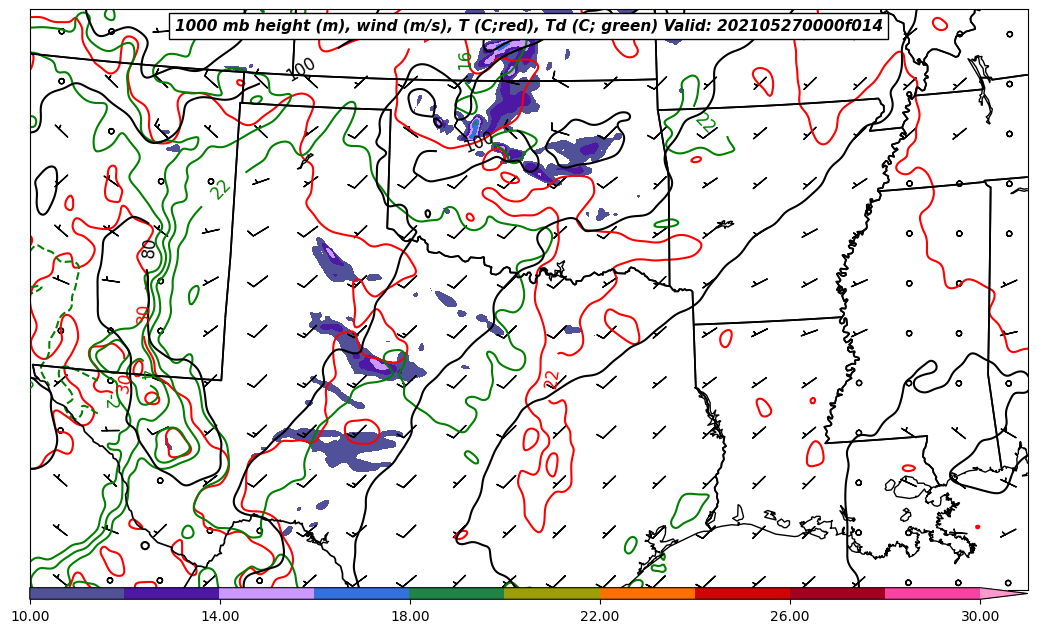Choose the light purple 14–16 colorbar segment

point(267,593)
